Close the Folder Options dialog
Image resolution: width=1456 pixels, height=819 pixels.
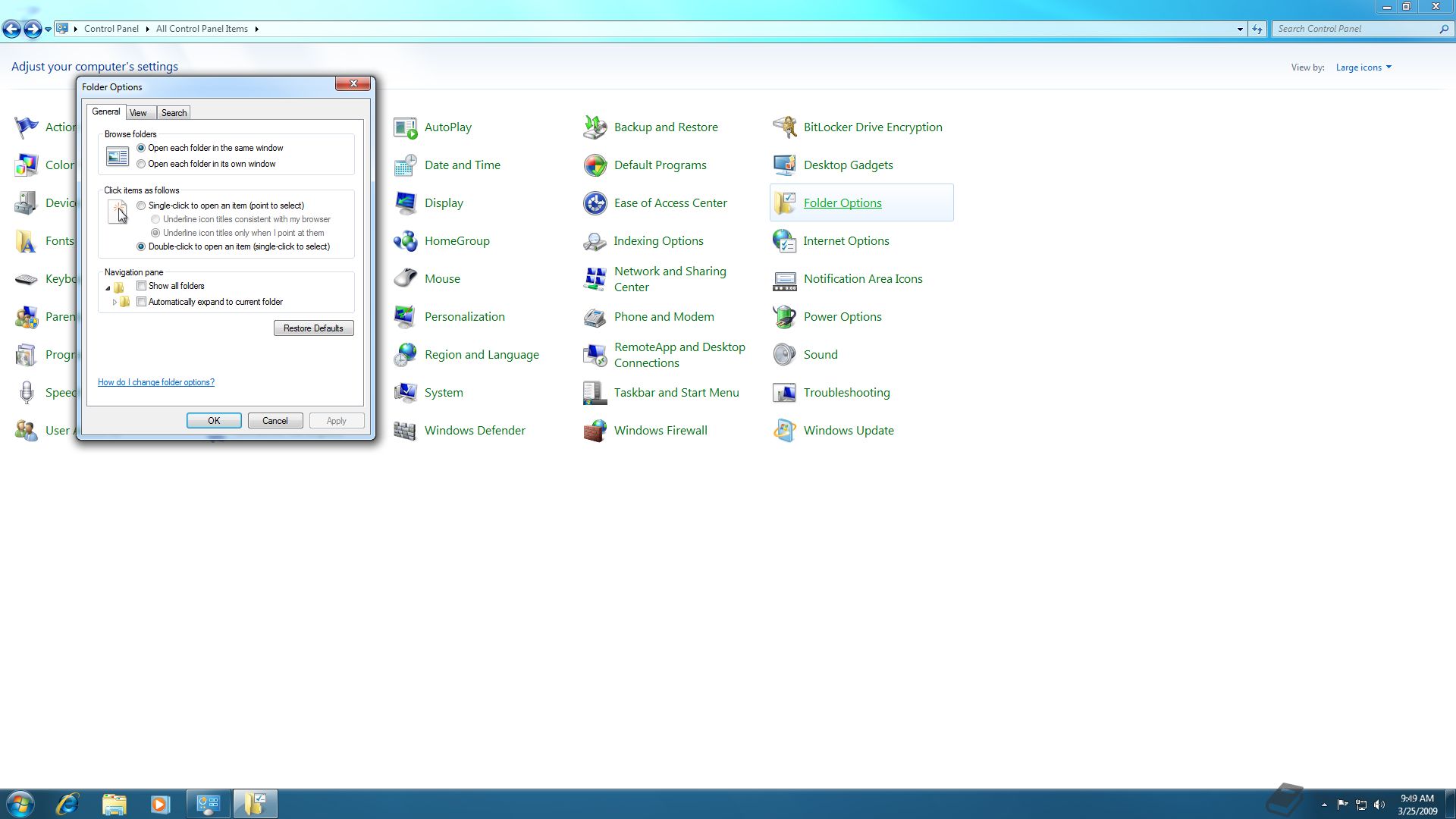[353, 83]
